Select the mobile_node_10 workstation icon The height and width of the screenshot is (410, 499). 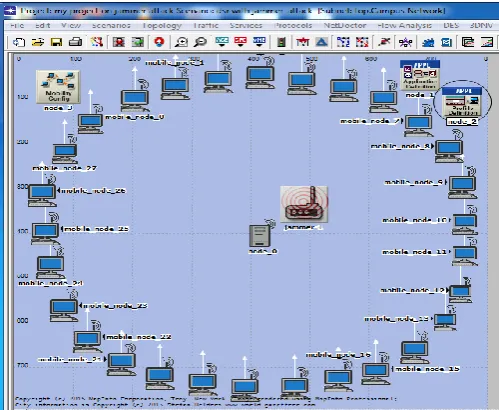pyautogui.click(x=465, y=224)
